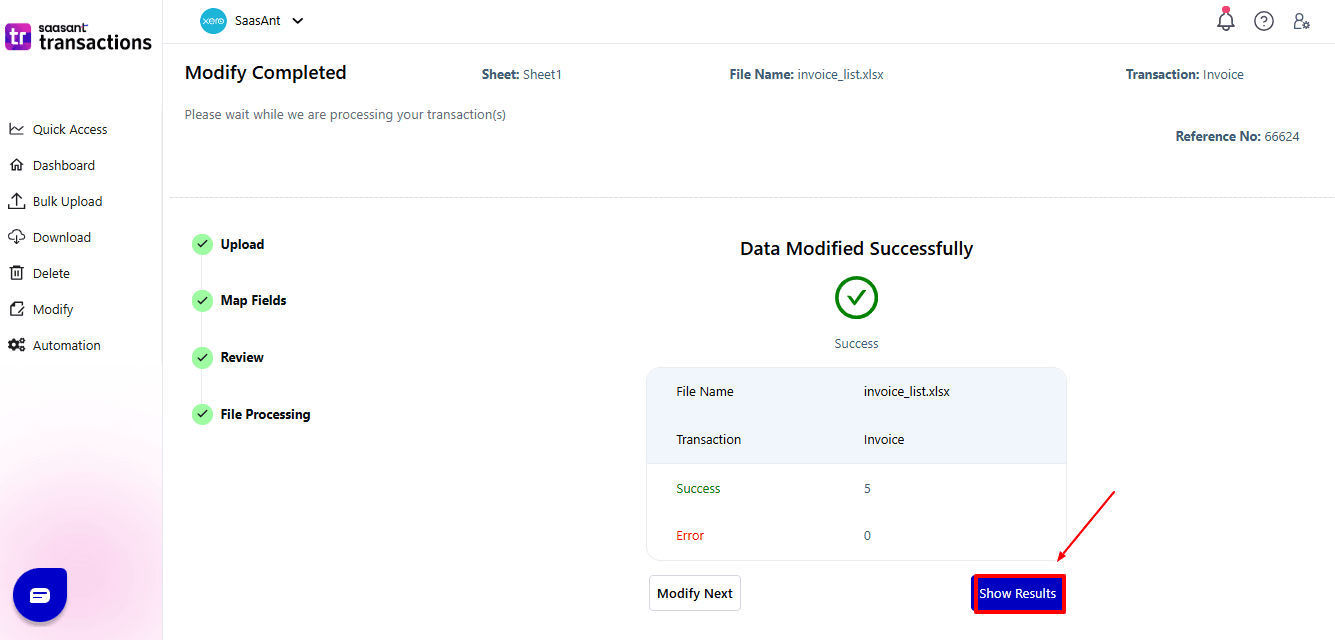
Task: Click the SaasAnt Transactions logo
Action: tap(79, 37)
